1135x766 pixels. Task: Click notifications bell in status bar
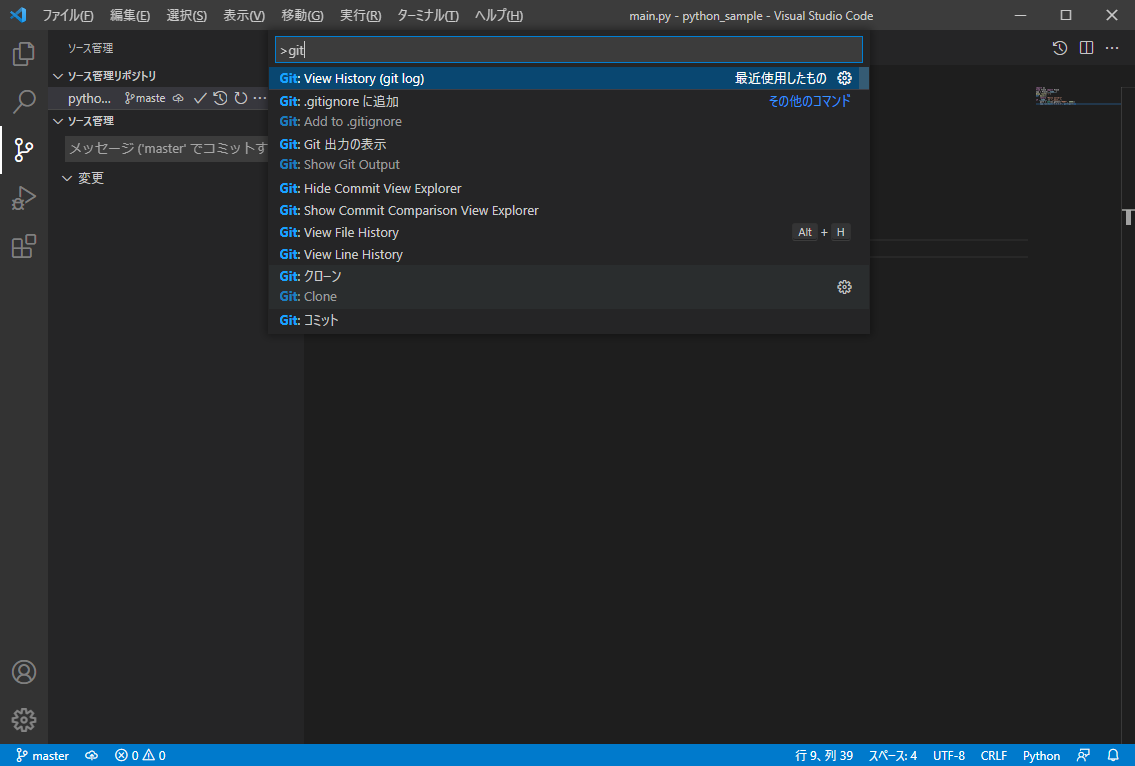(1113, 755)
